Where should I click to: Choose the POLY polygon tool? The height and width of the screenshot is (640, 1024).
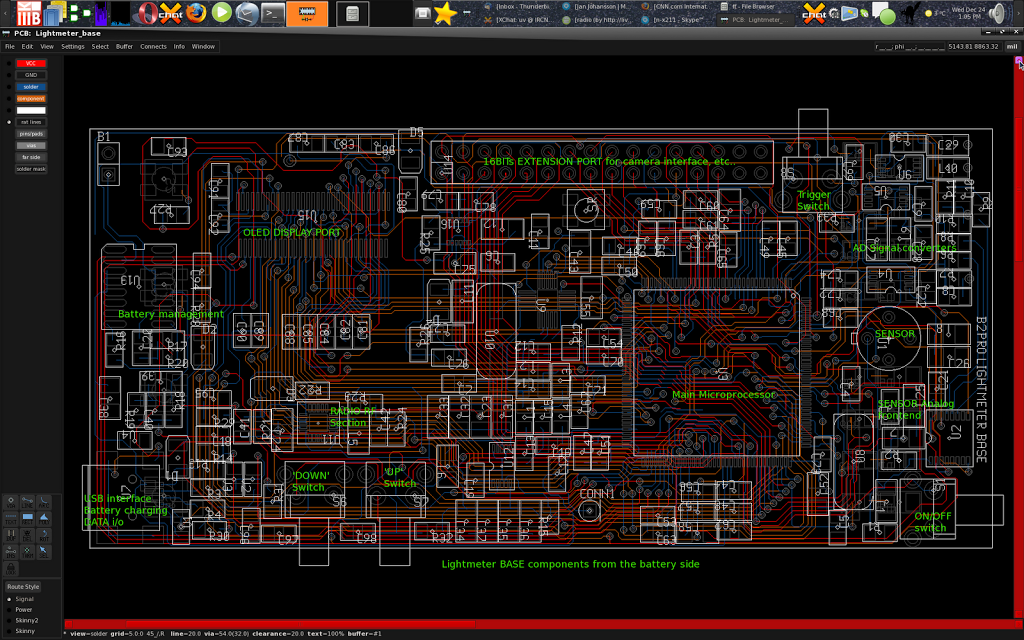[x=45, y=518]
